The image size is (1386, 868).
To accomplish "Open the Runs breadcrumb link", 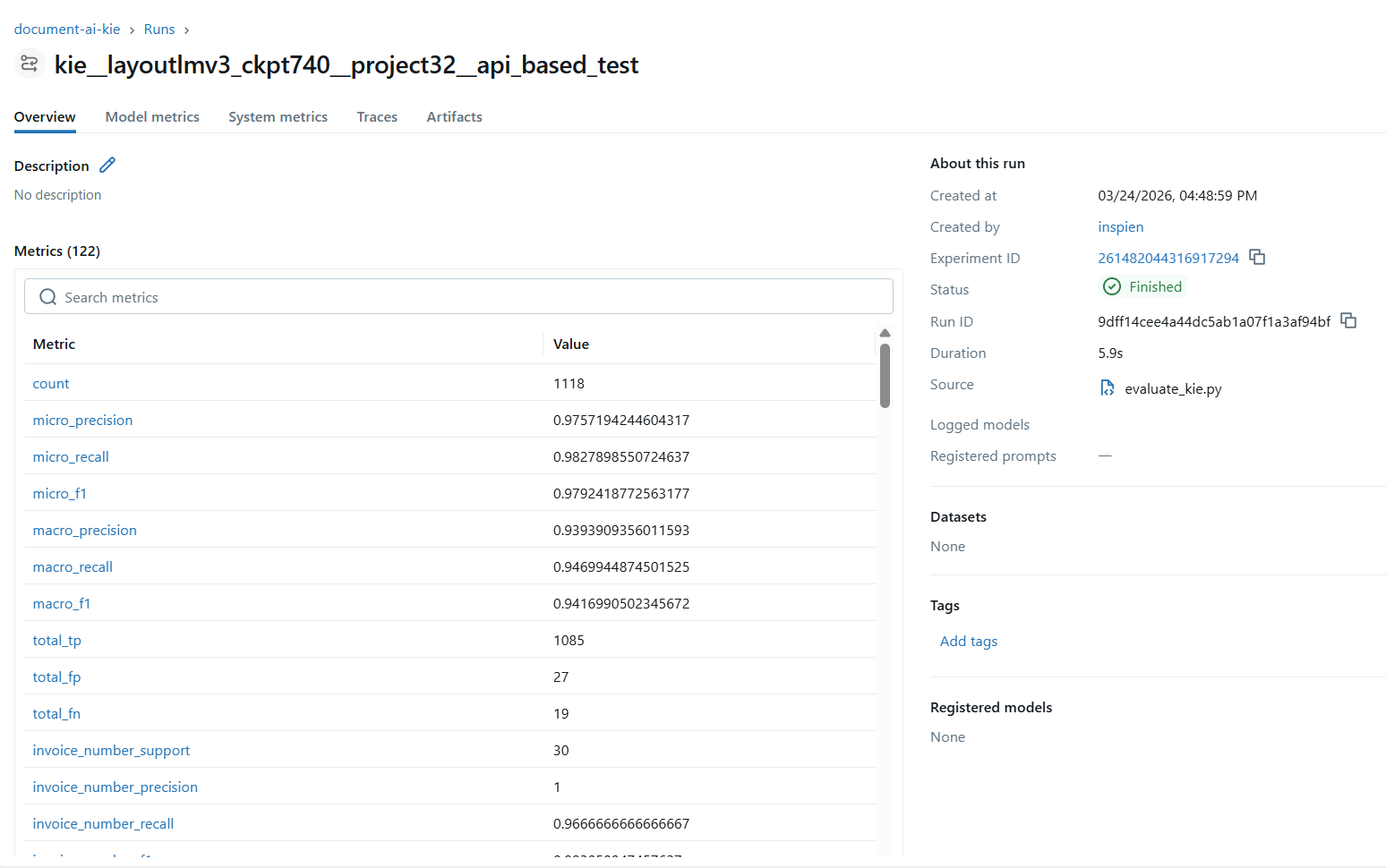I will point(159,30).
